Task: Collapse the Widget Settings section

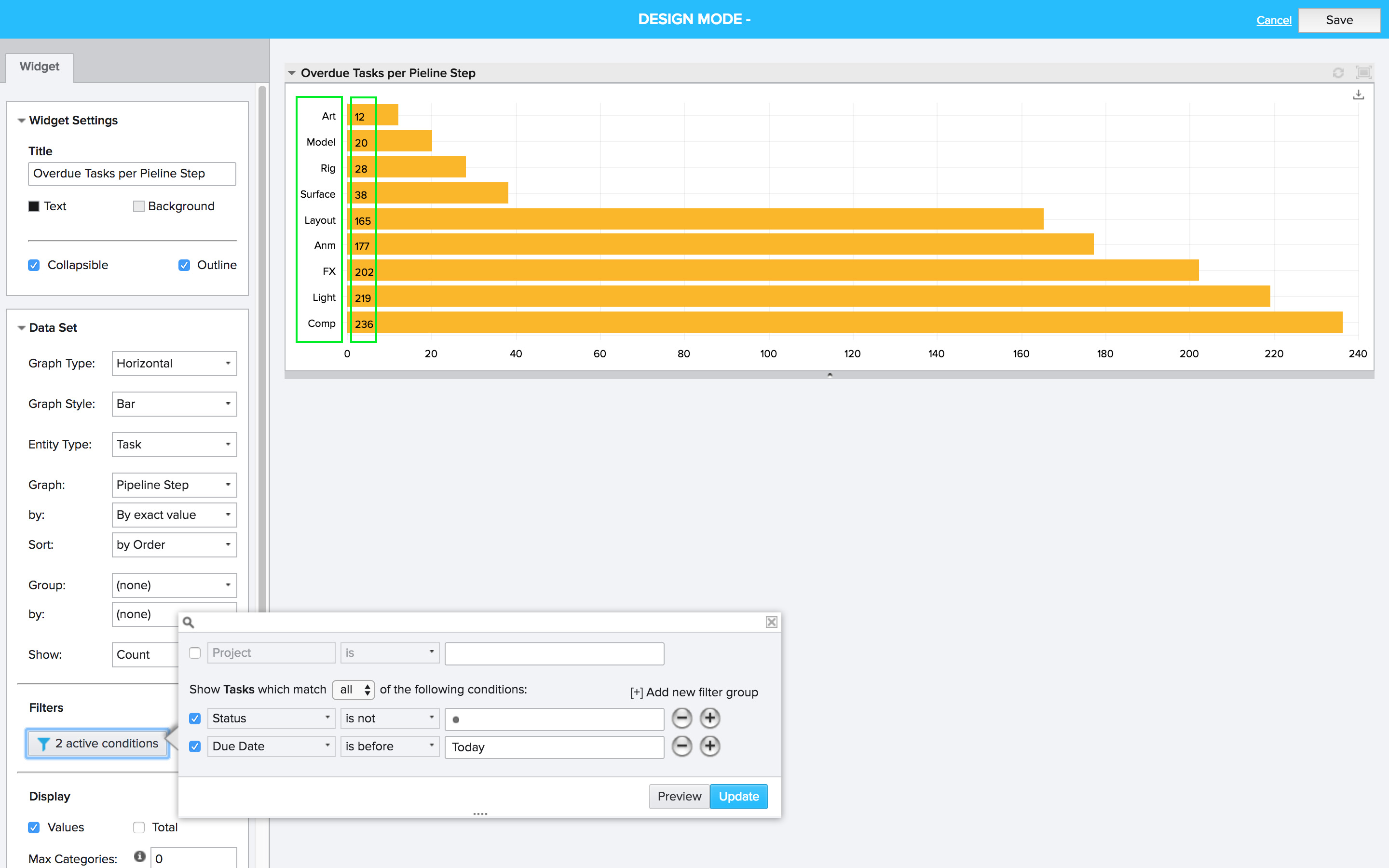Action: 21,120
